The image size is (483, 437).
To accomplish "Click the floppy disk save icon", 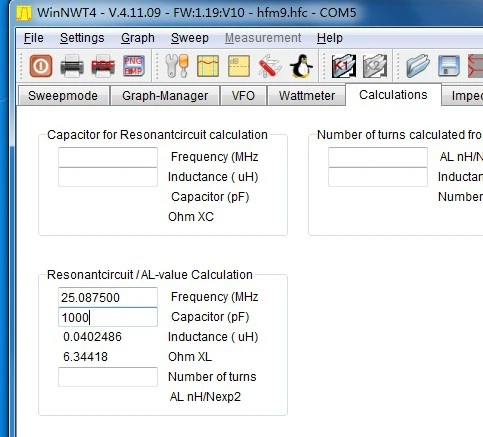I will [449, 66].
